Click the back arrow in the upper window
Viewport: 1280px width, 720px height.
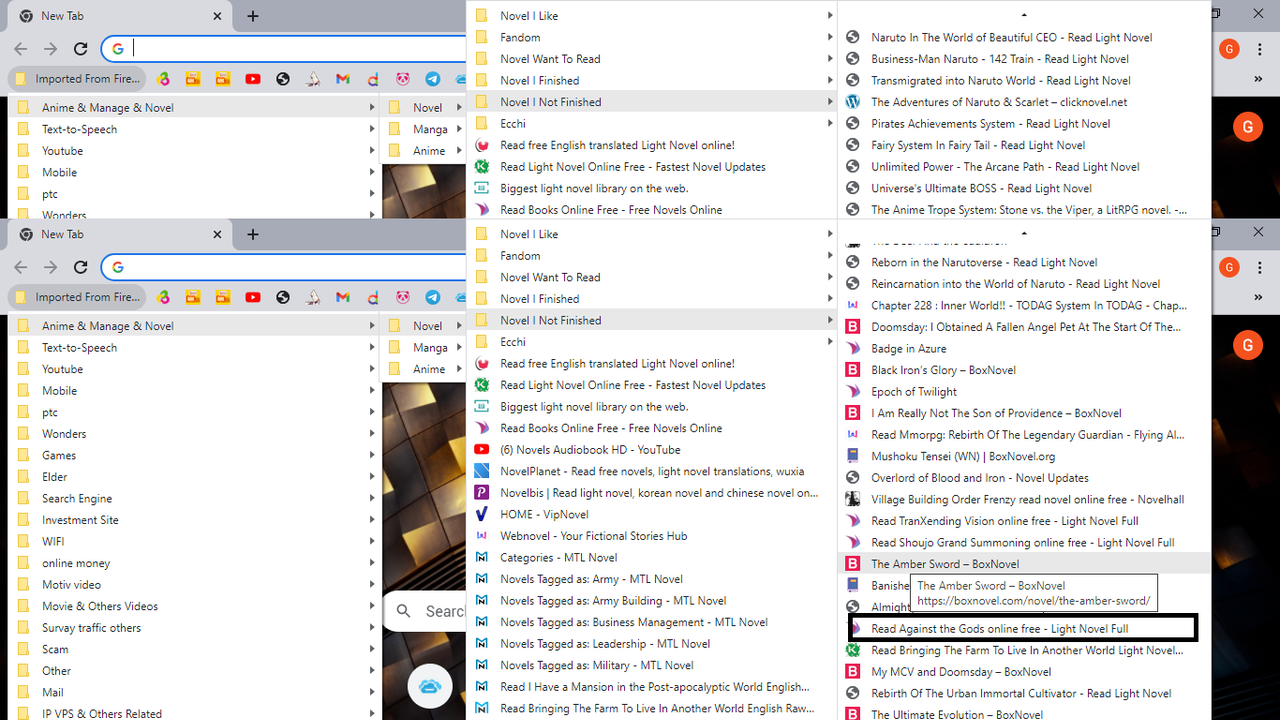click(21, 49)
